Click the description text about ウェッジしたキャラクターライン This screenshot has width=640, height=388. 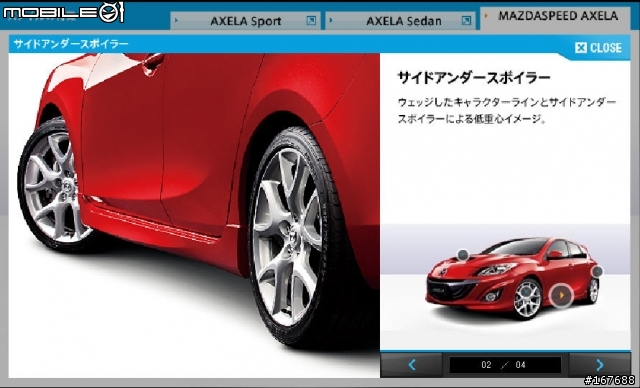pos(507,111)
